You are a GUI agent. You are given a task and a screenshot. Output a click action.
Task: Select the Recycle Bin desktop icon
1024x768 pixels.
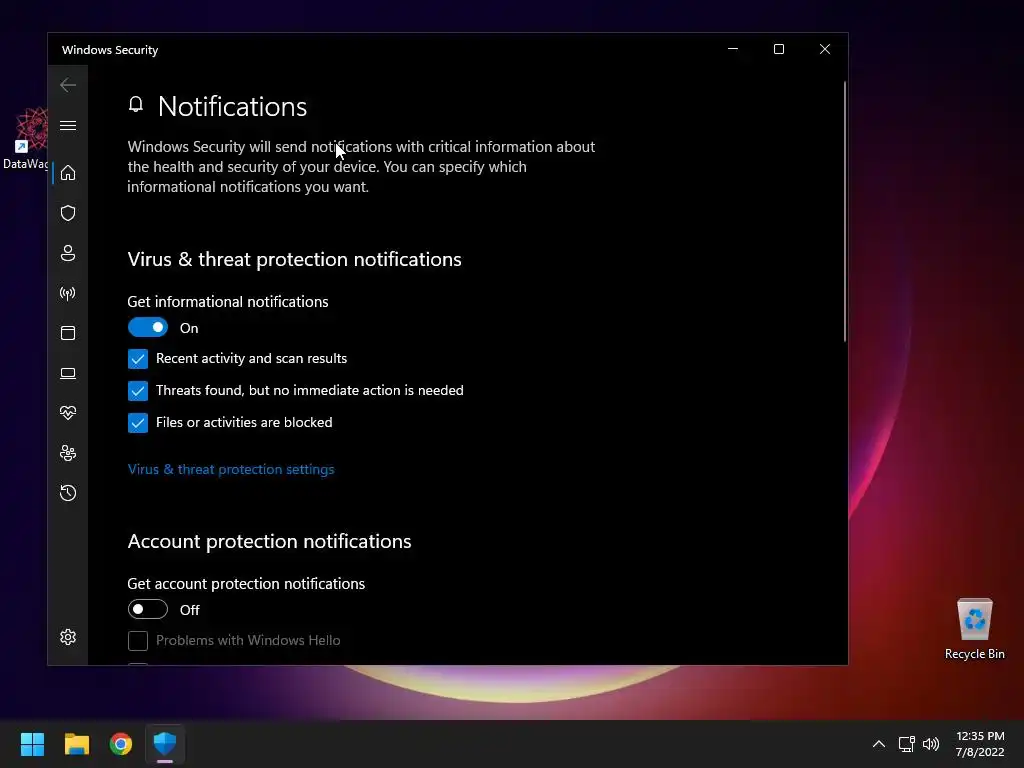tap(974, 628)
